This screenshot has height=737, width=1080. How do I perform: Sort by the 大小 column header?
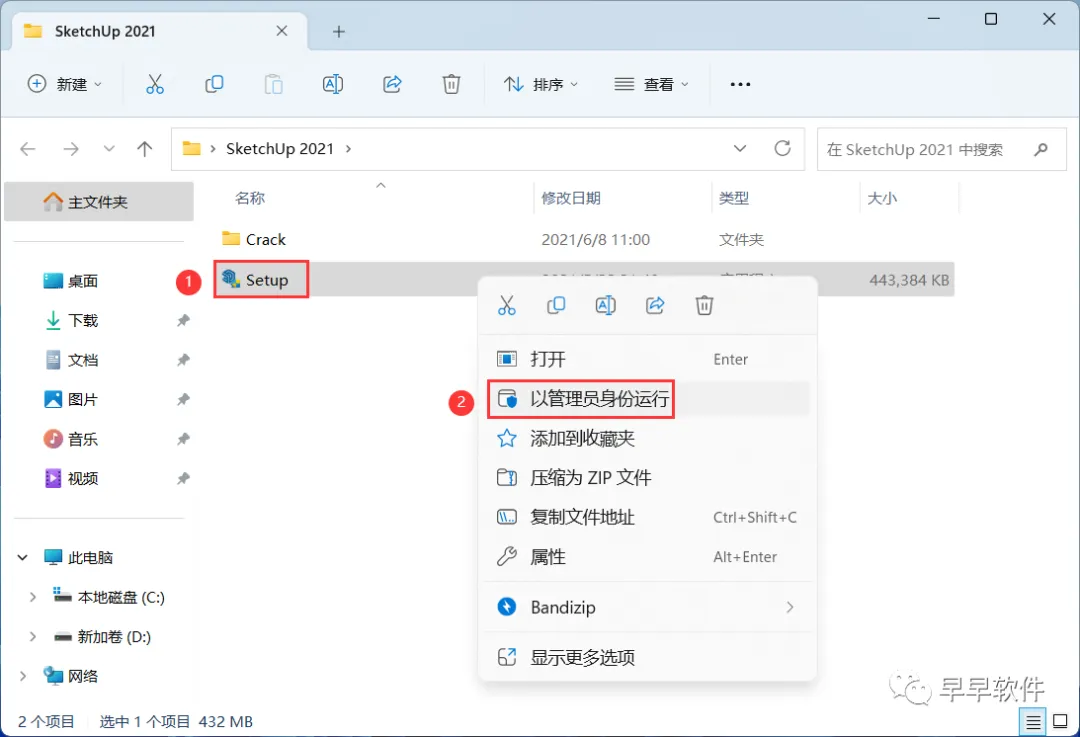point(882,198)
